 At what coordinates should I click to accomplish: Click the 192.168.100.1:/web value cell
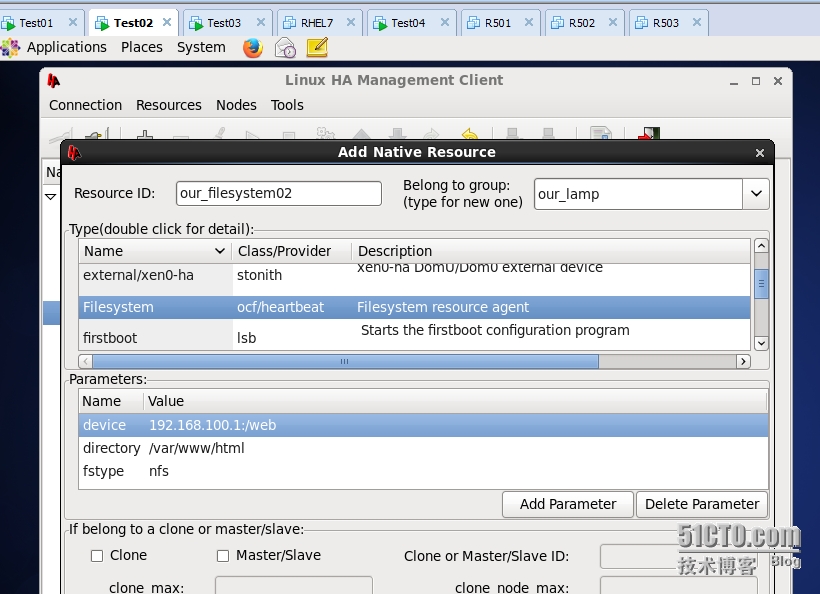[212, 425]
